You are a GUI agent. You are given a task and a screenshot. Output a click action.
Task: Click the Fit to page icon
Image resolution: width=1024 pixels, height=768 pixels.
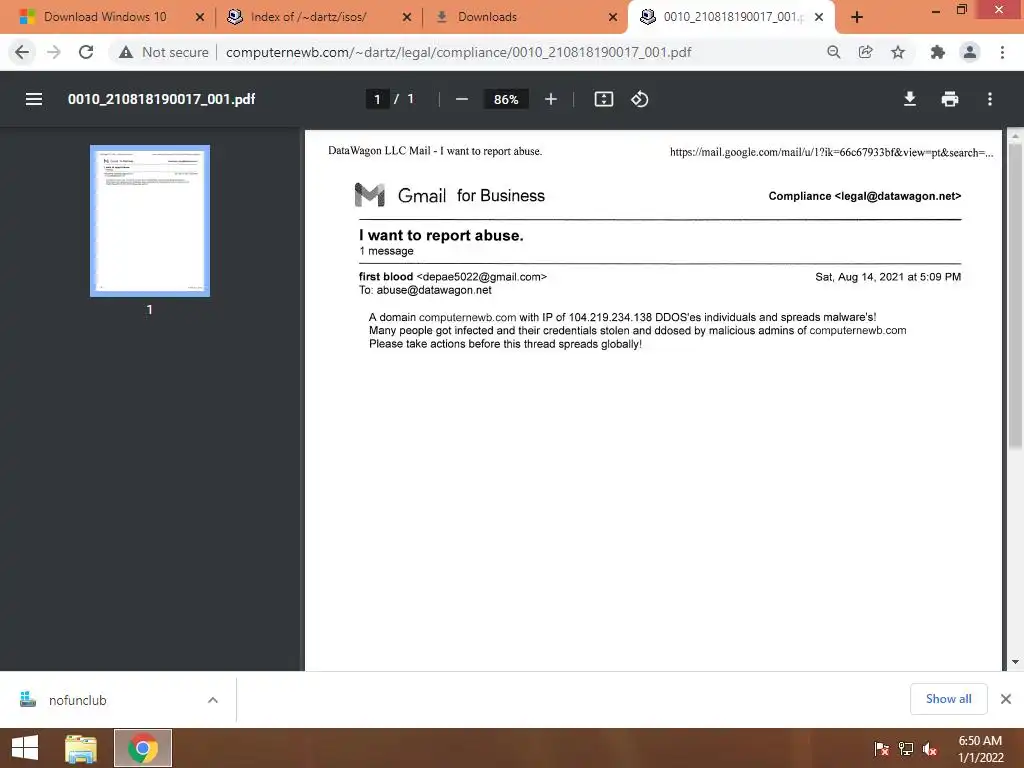[603, 99]
